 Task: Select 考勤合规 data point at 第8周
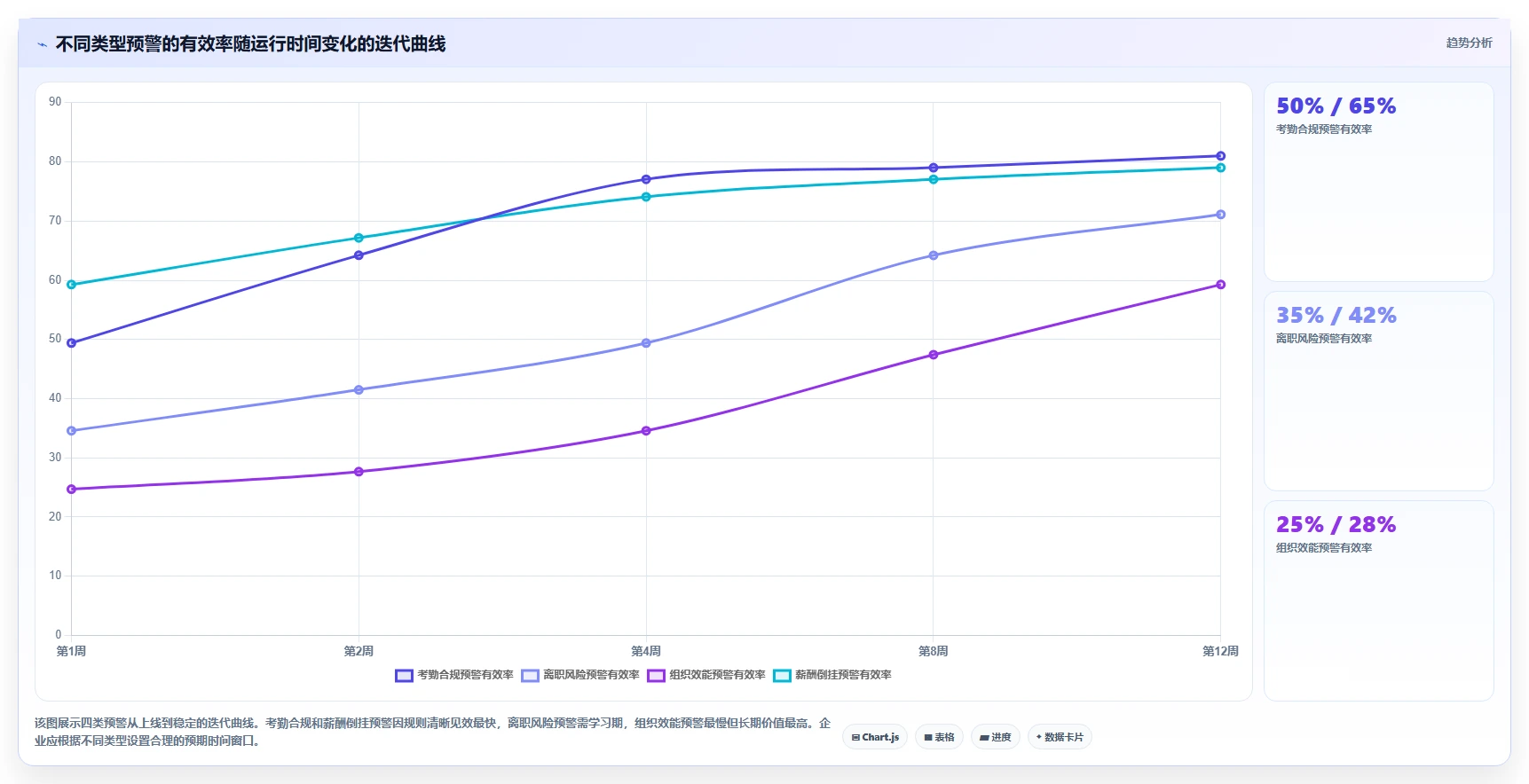click(x=934, y=168)
